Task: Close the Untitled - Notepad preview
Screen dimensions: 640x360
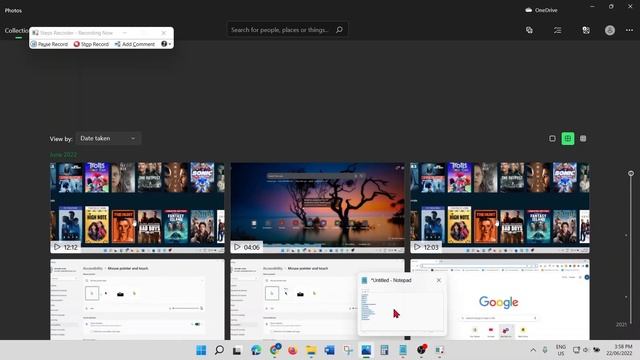Action: click(439, 280)
